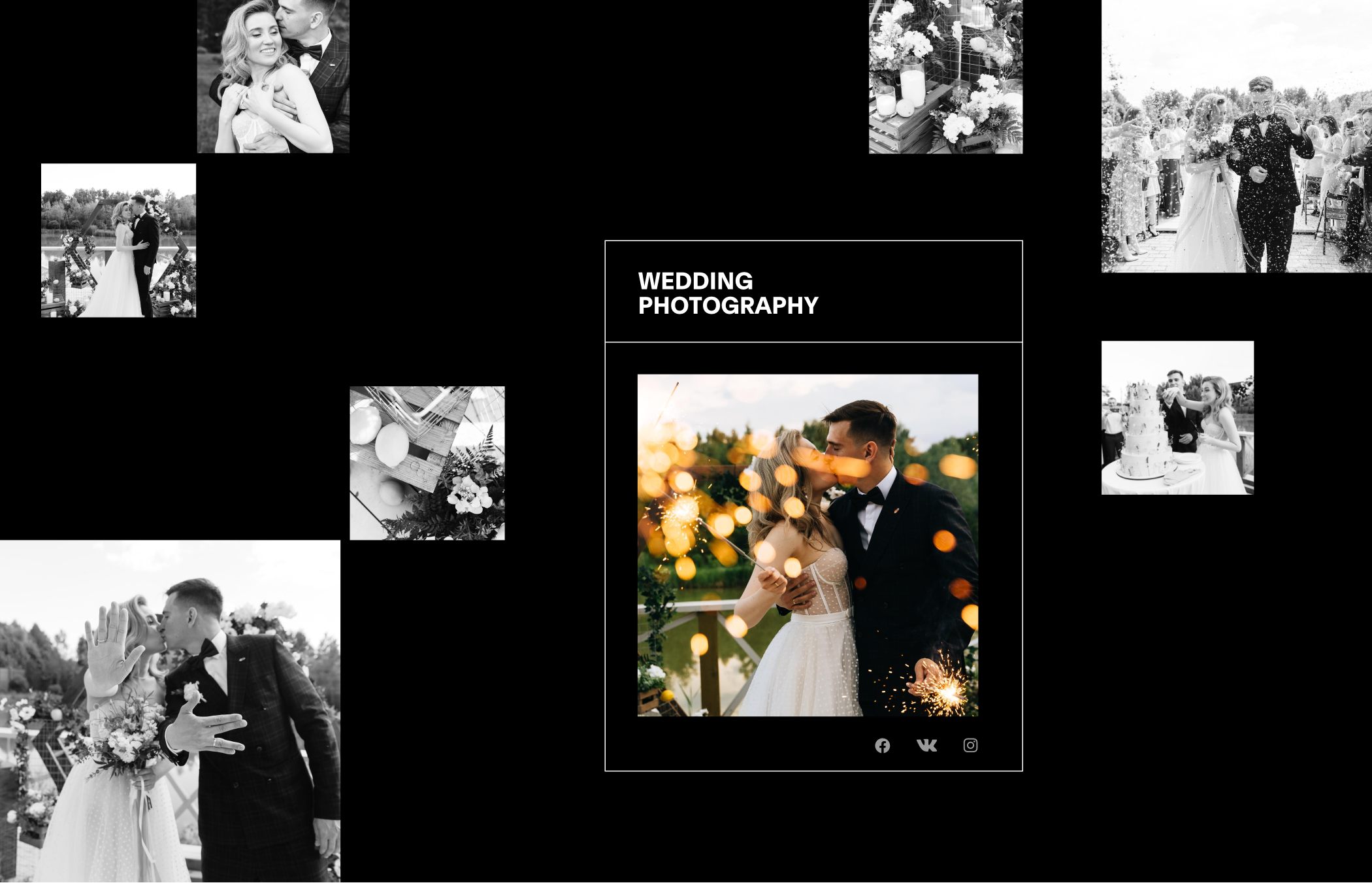This screenshot has height=883, width=1372.
Task: View the large bouquet kiss photo
Action: point(170,711)
